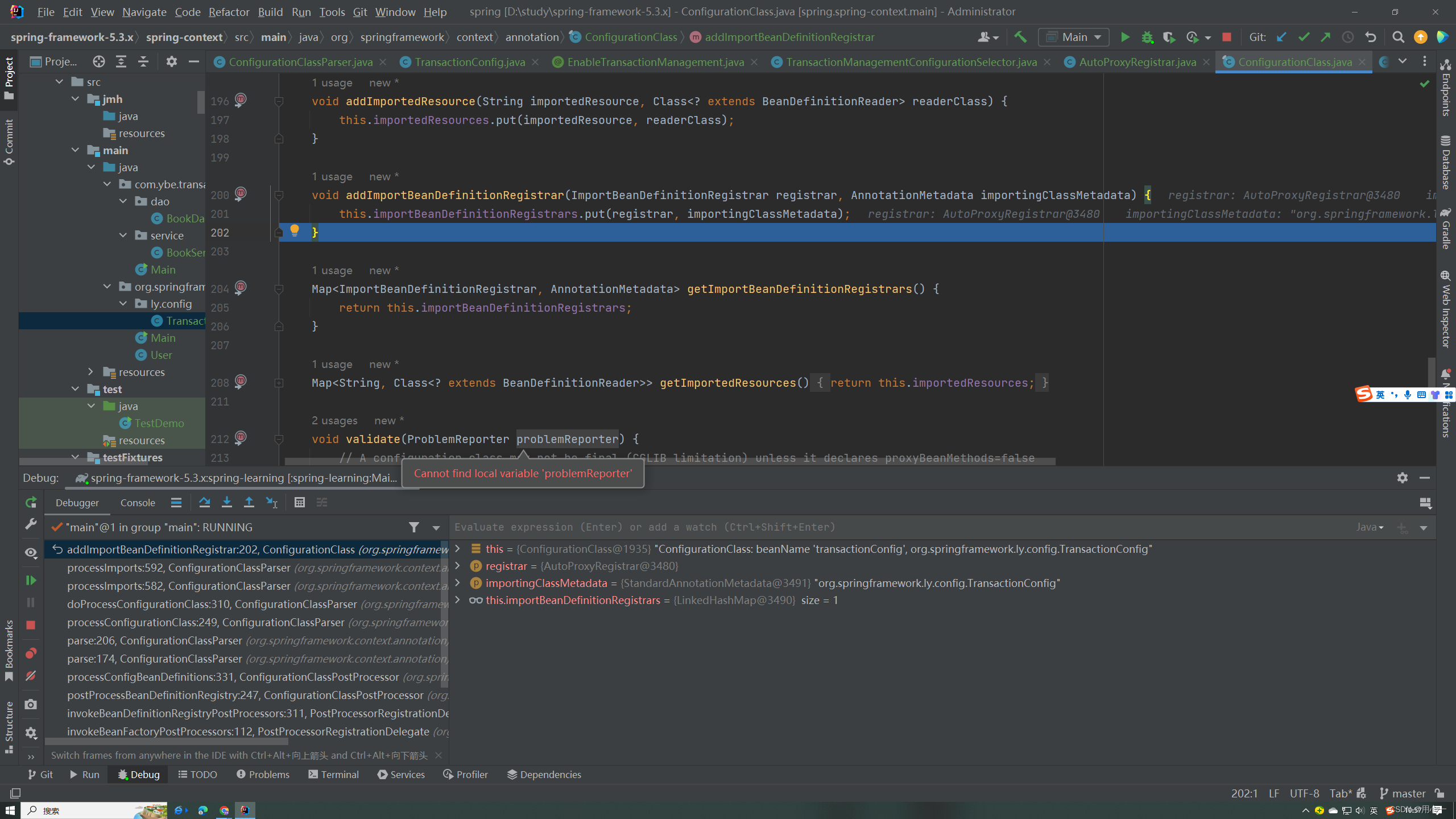The image size is (1456, 819).
Task: Expand all in Project panel
Action: click(x=121, y=61)
